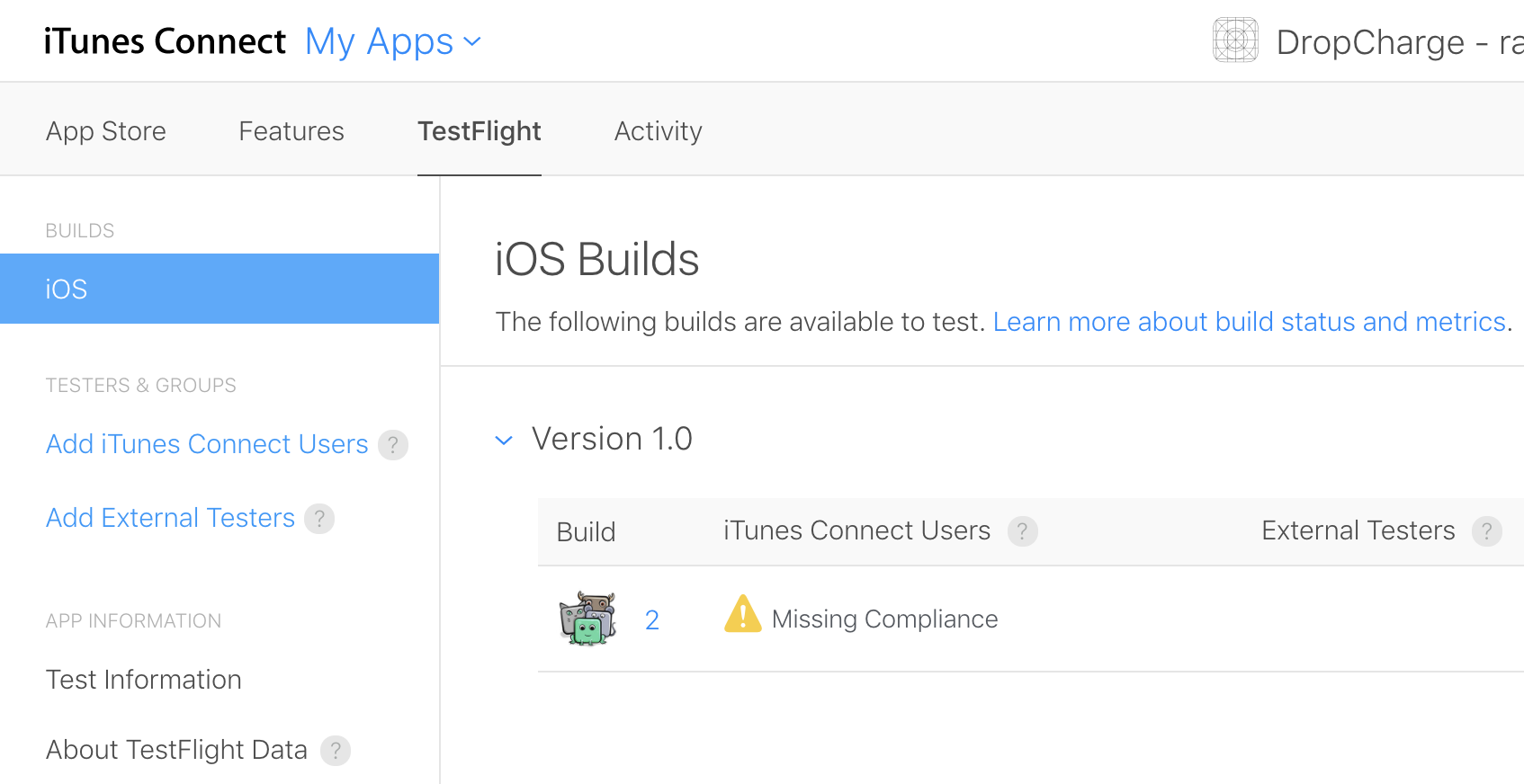Select iOS under Builds sidebar

pyautogui.click(x=220, y=289)
